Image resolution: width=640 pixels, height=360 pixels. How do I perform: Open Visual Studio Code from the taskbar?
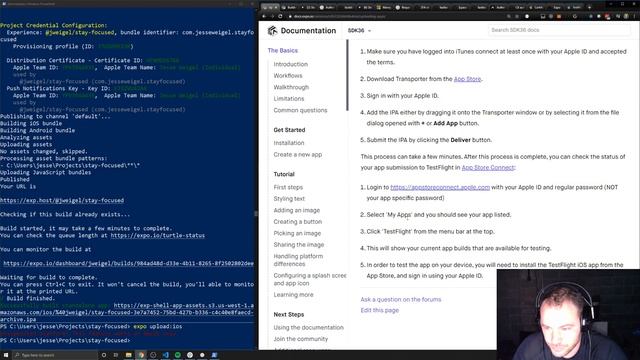(x=165, y=355)
